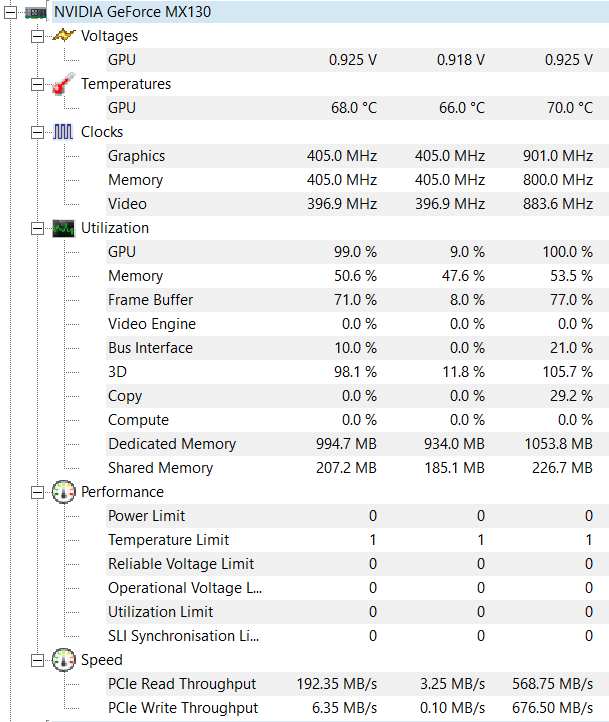Select the Bus Interface row

(x=150, y=348)
